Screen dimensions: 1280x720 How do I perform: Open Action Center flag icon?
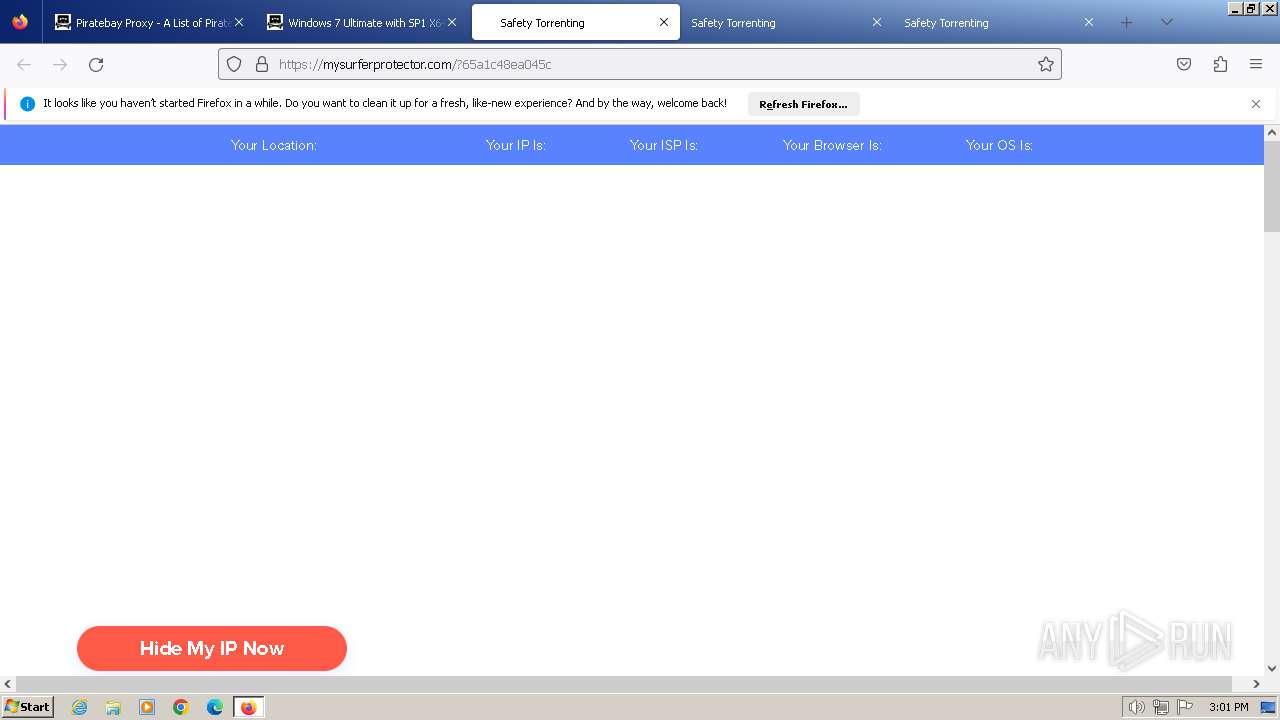click(1185, 707)
